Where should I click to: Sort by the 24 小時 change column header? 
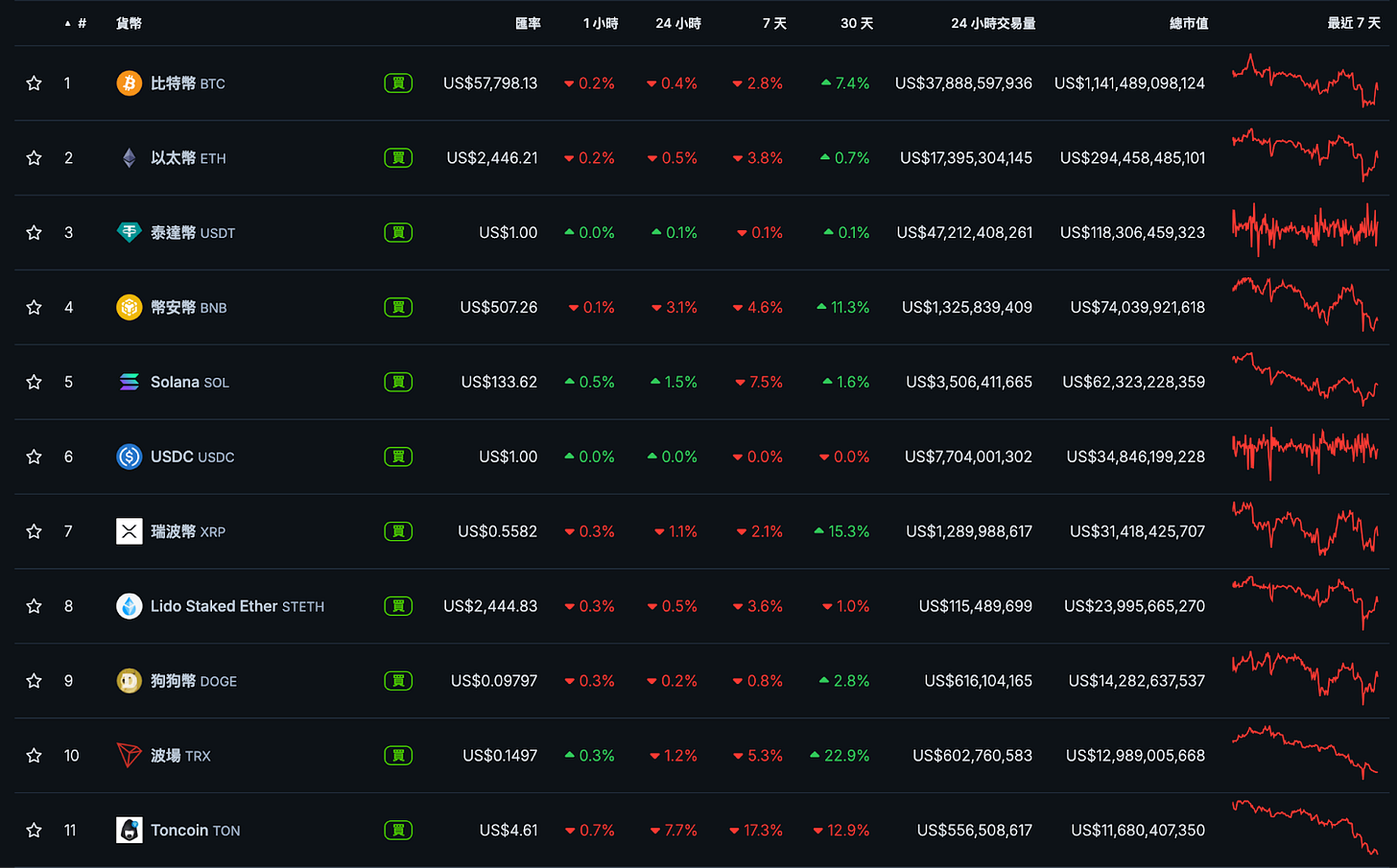pyautogui.click(x=678, y=23)
